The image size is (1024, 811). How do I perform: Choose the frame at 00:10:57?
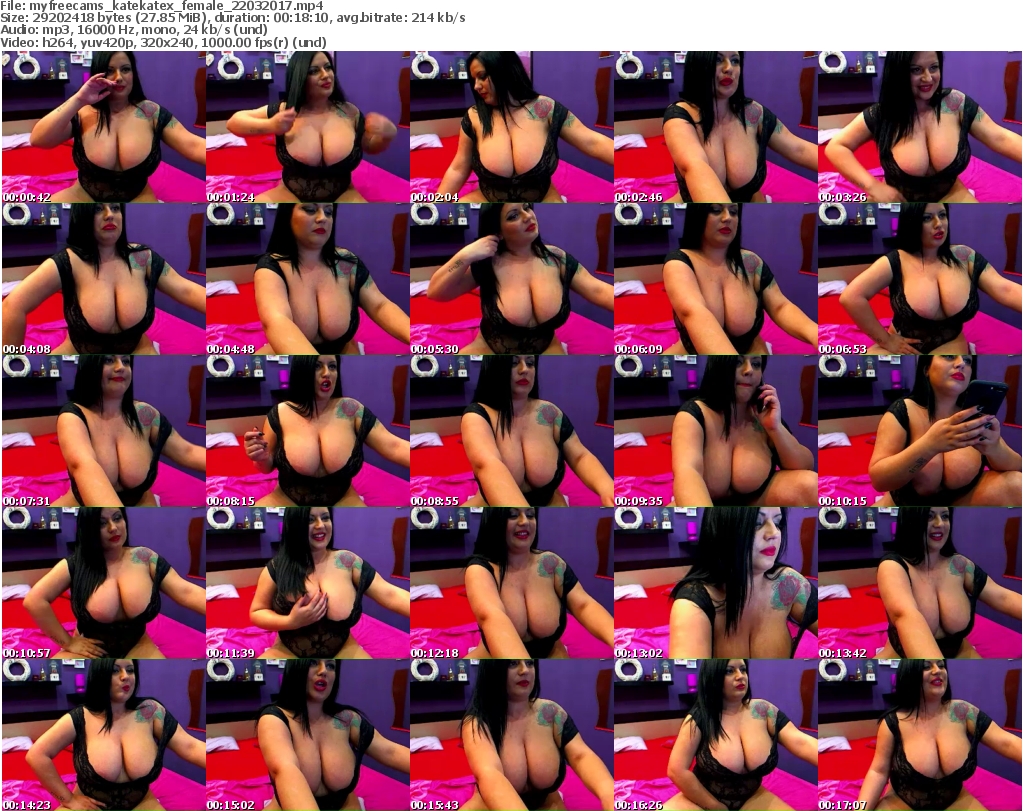pos(103,583)
